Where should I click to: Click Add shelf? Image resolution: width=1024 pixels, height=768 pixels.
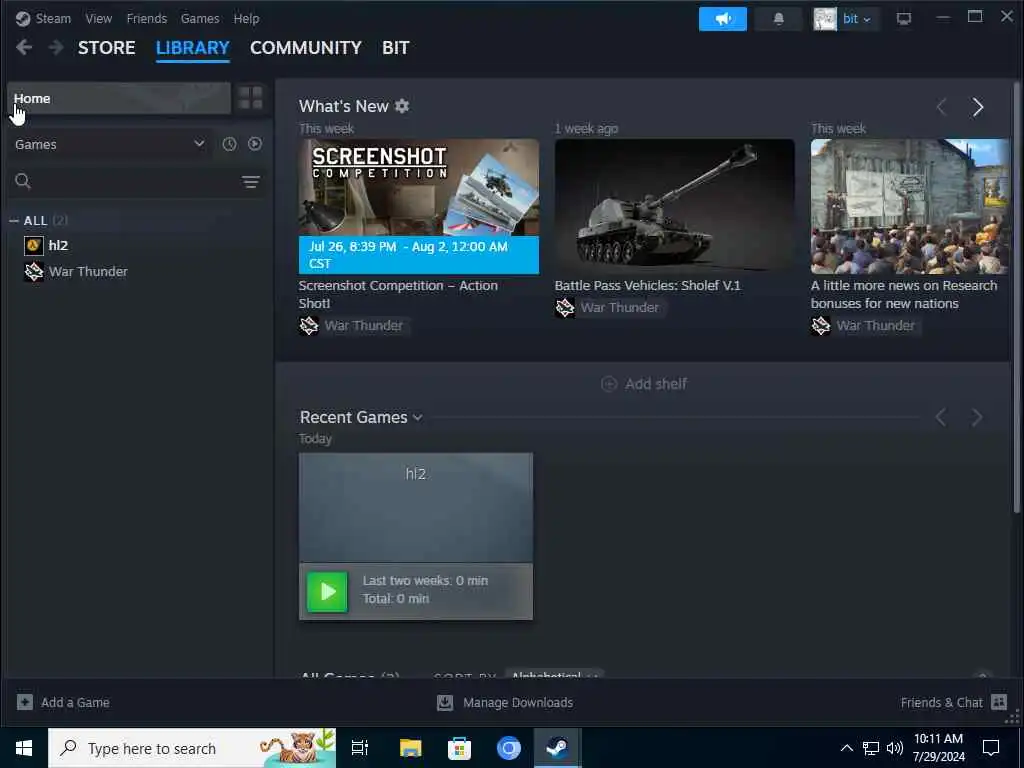pos(644,384)
